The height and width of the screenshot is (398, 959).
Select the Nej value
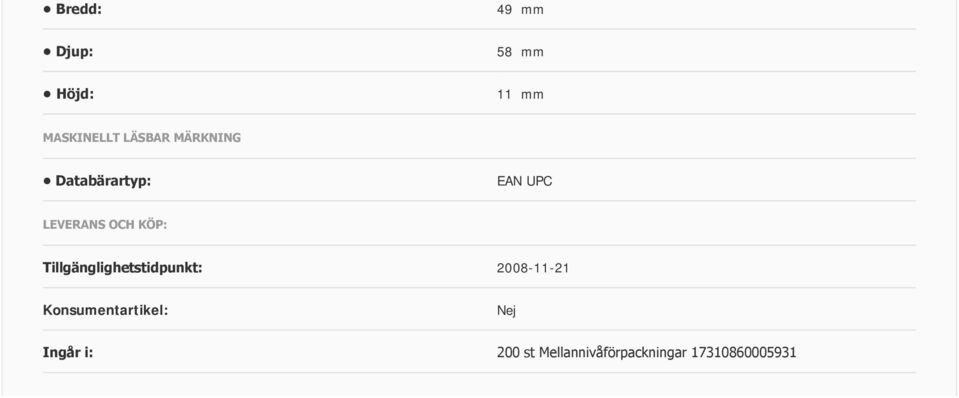pyautogui.click(x=506, y=311)
